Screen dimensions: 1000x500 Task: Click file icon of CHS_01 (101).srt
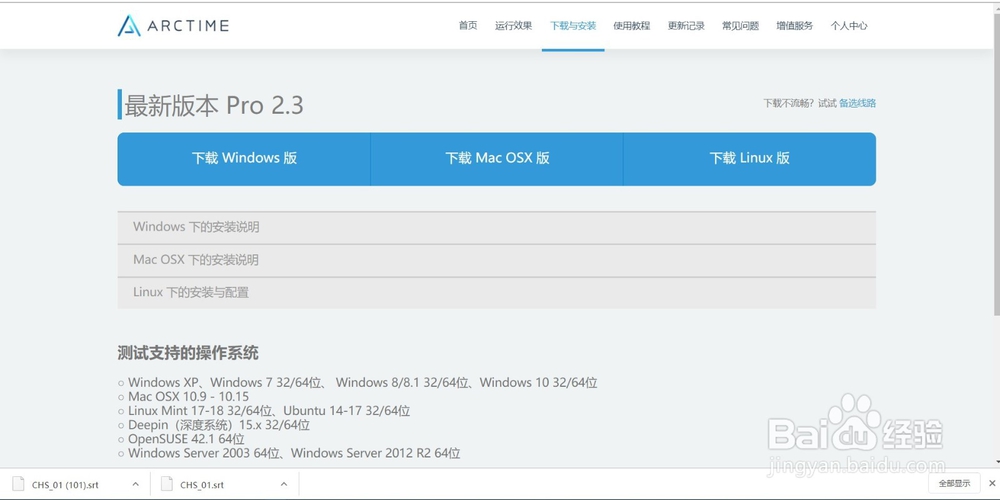coord(18,484)
